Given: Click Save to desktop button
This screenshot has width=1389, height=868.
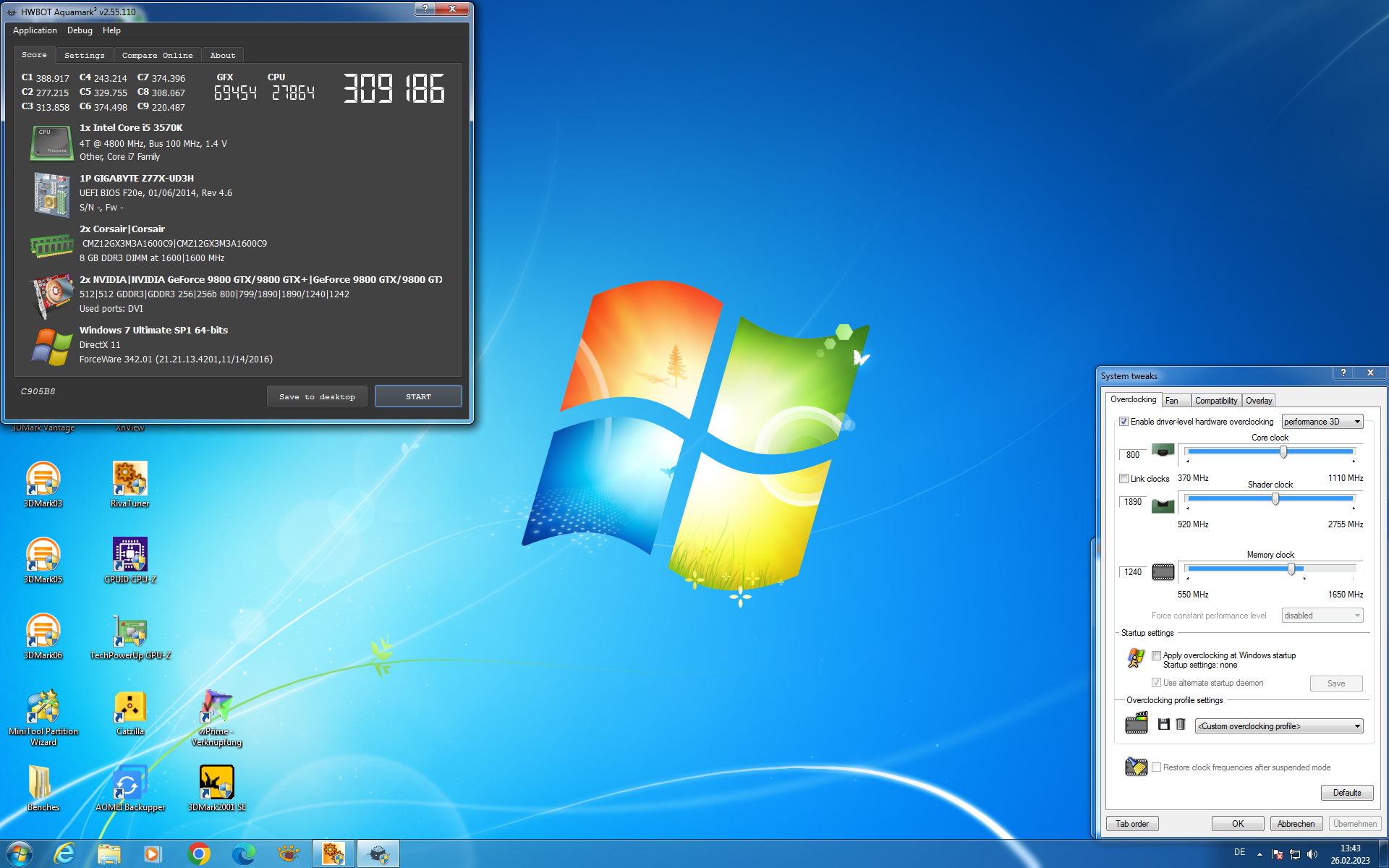Looking at the screenshot, I should (x=317, y=396).
